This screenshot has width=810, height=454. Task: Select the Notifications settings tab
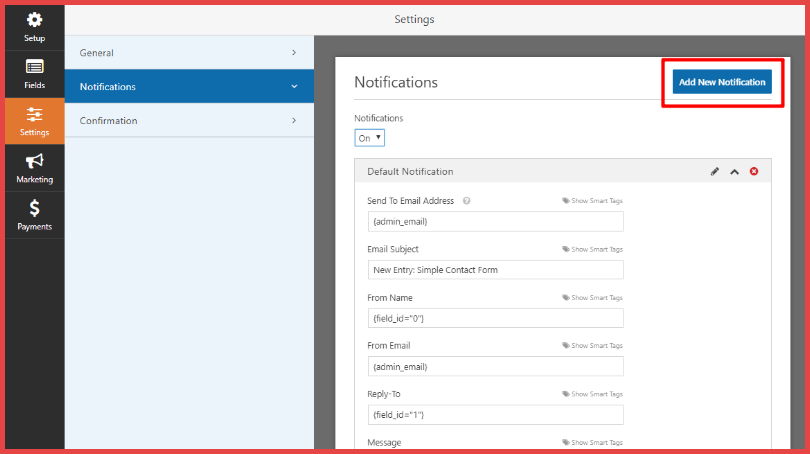point(188,87)
